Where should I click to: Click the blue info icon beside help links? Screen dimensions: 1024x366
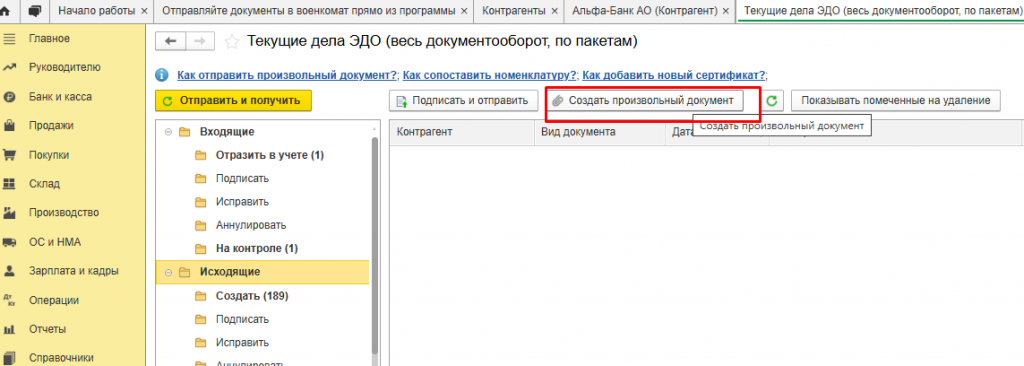tap(161, 75)
